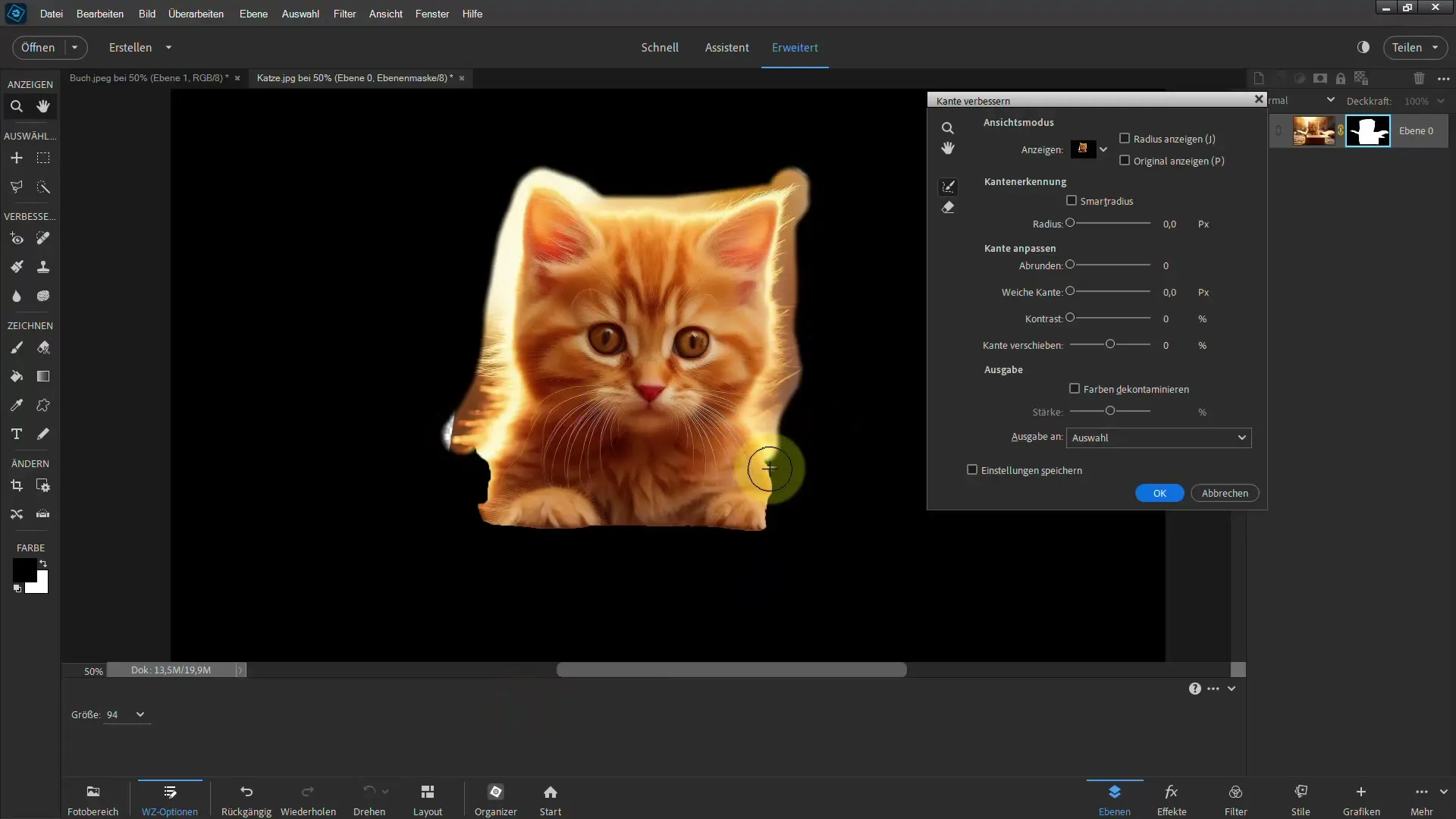The image size is (1456, 819).
Task: Click the foreground color swatch
Action: coord(24,570)
